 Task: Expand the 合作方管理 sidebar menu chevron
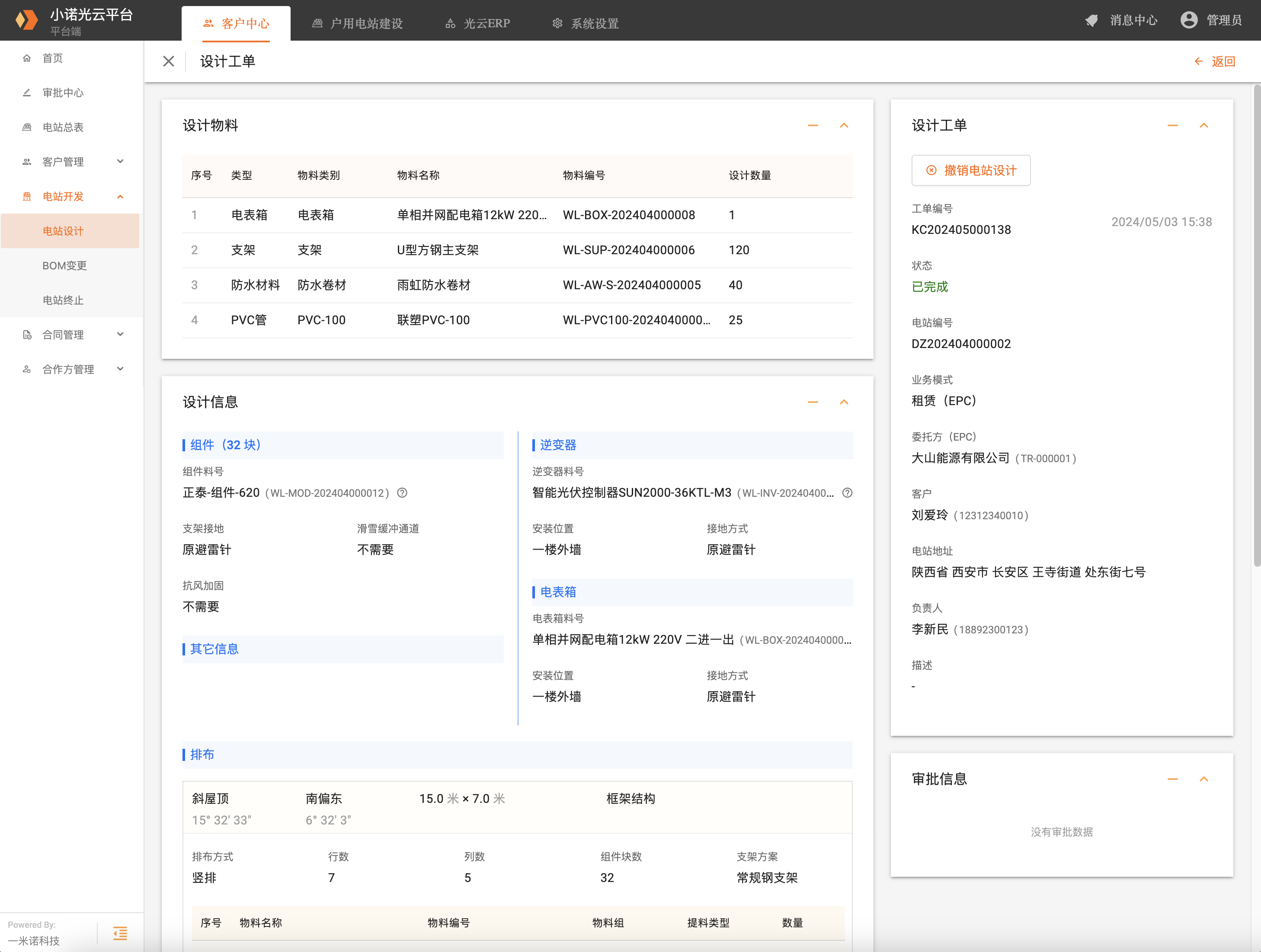coord(120,369)
